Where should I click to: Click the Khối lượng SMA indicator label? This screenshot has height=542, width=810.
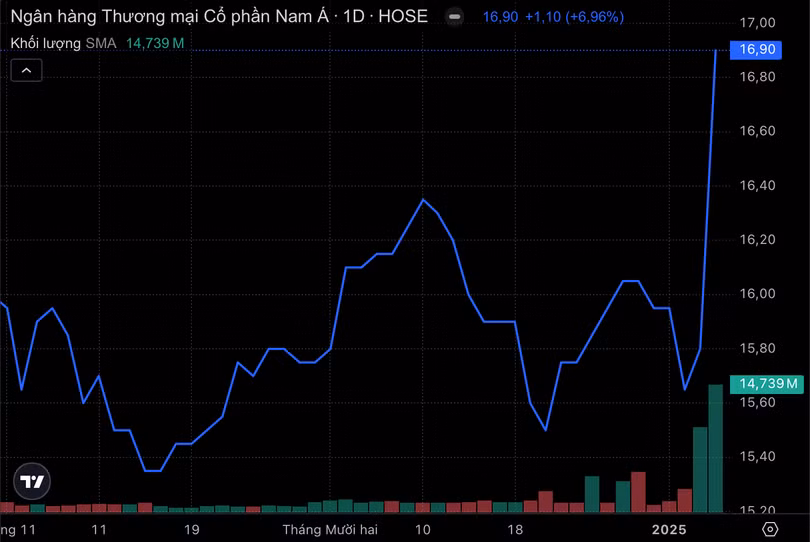click(64, 42)
